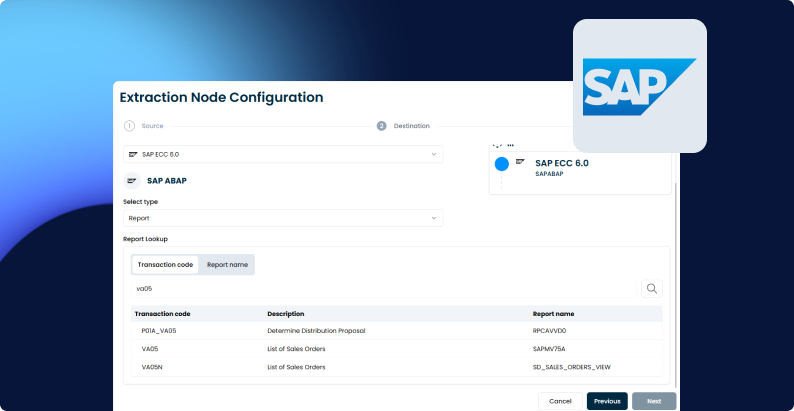
Task: Click Determine Distribution Proposal description
Action: point(316,331)
